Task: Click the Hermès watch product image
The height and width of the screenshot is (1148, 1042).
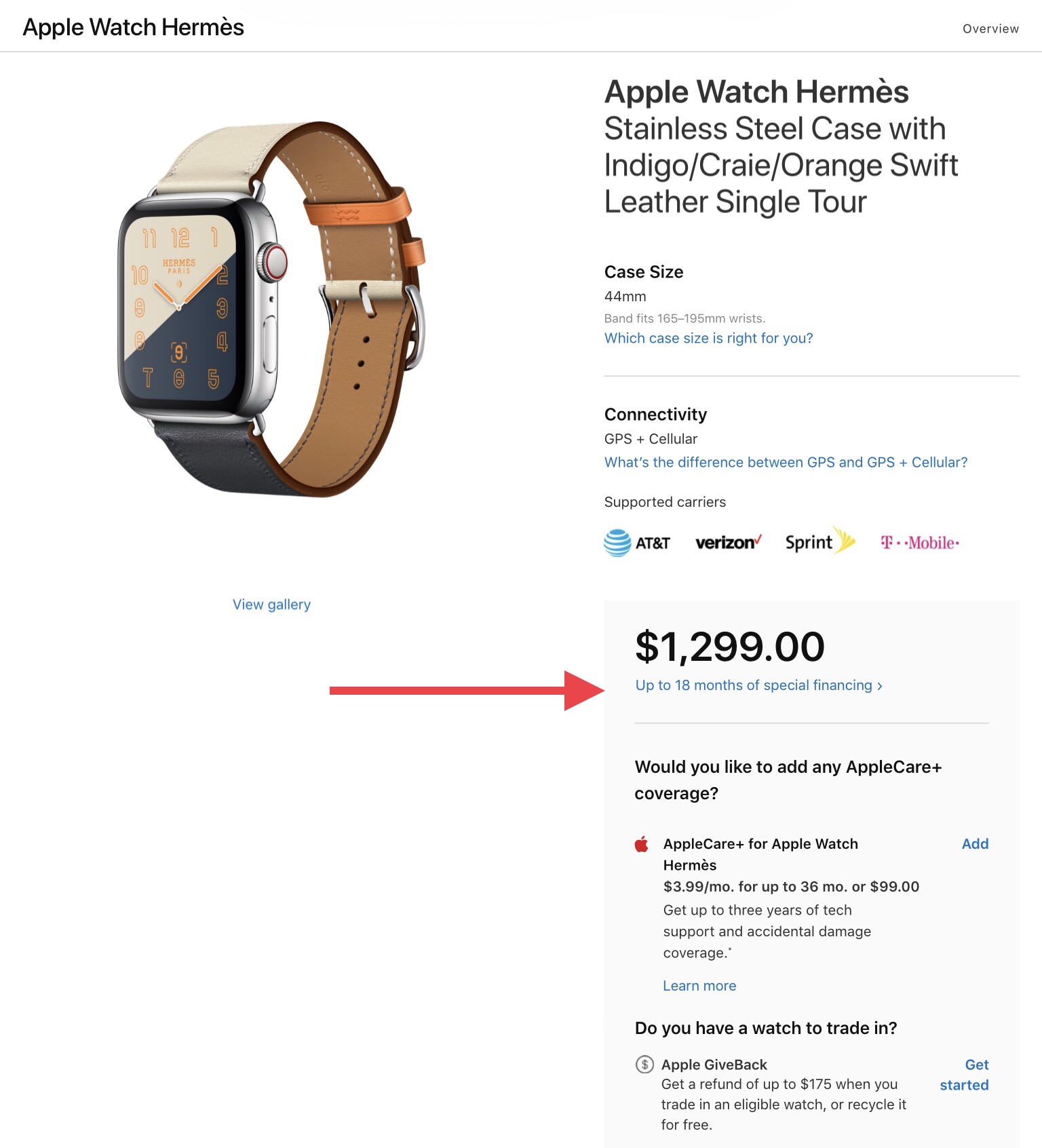Action: coord(272,309)
